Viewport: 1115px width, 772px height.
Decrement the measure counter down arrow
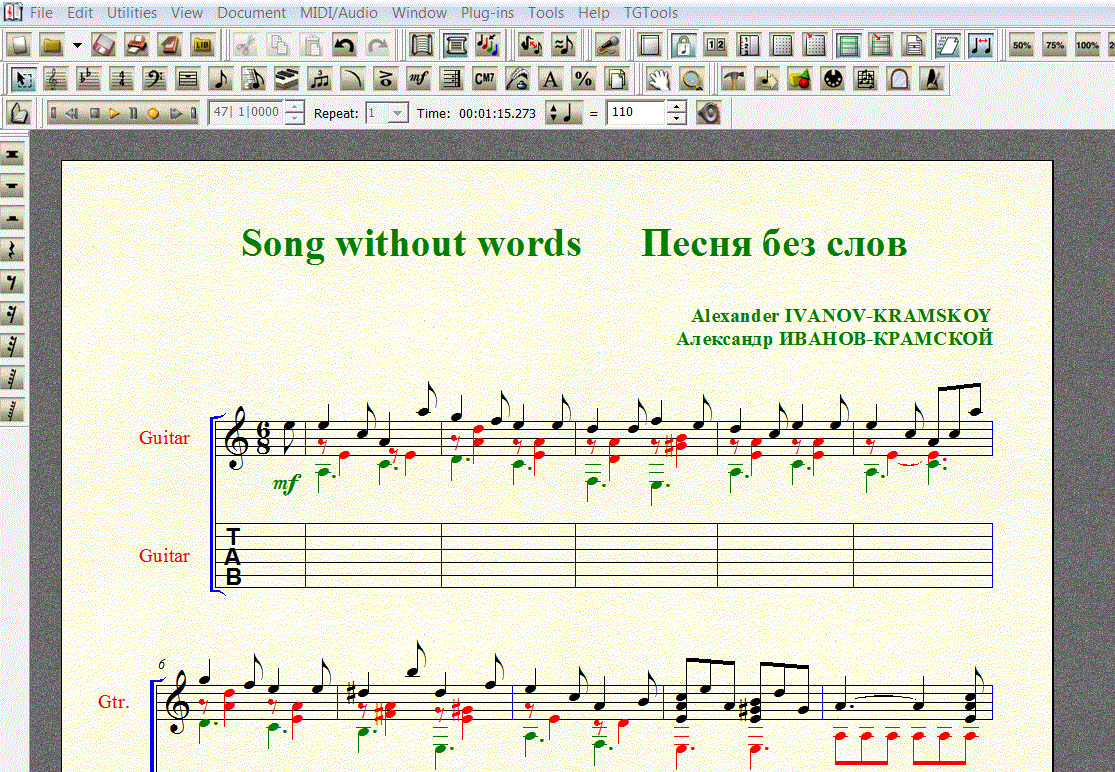pyautogui.click(x=294, y=119)
